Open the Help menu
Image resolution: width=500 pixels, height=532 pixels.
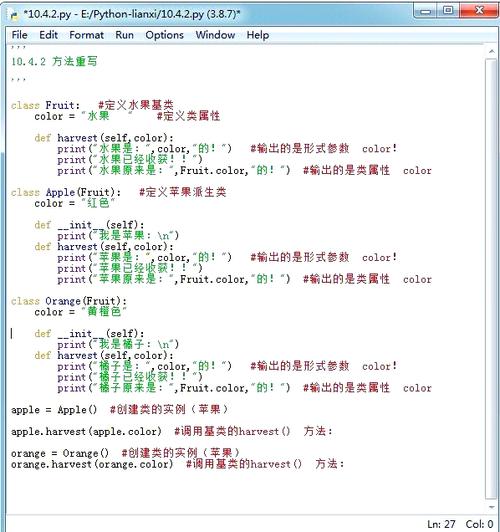tap(258, 35)
